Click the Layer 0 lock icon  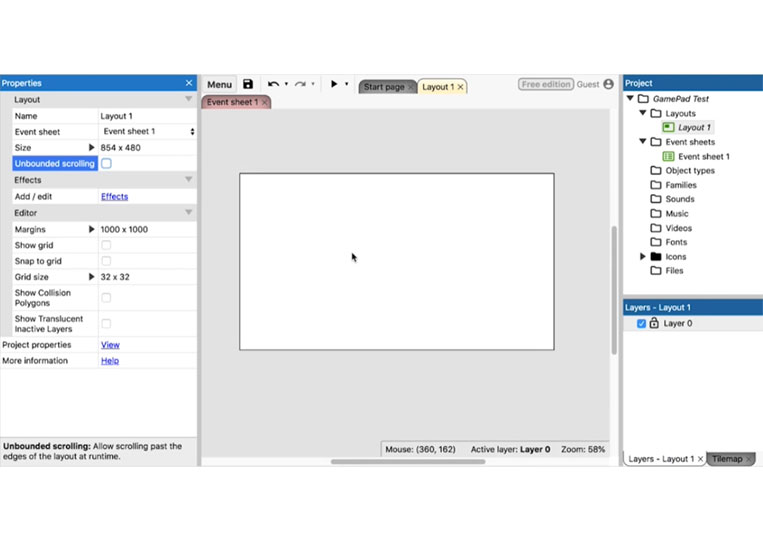click(x=654, y=323)
